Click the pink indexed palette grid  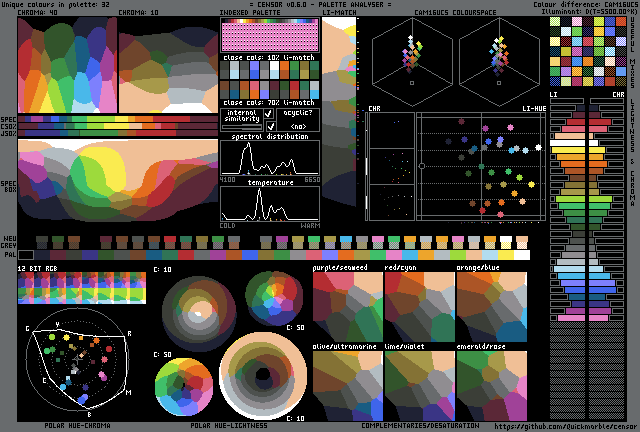pyautogui.click(x=270, y=36)
